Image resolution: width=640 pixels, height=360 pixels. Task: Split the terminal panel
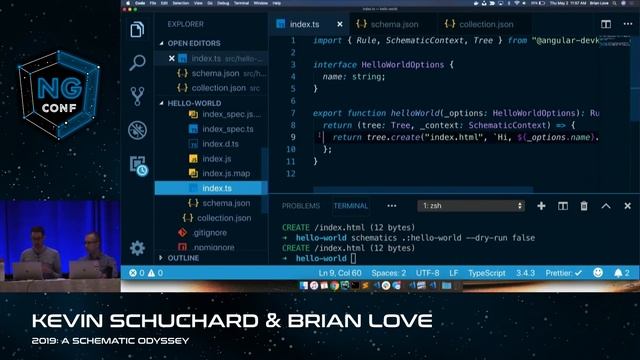[x=563, y=206]
